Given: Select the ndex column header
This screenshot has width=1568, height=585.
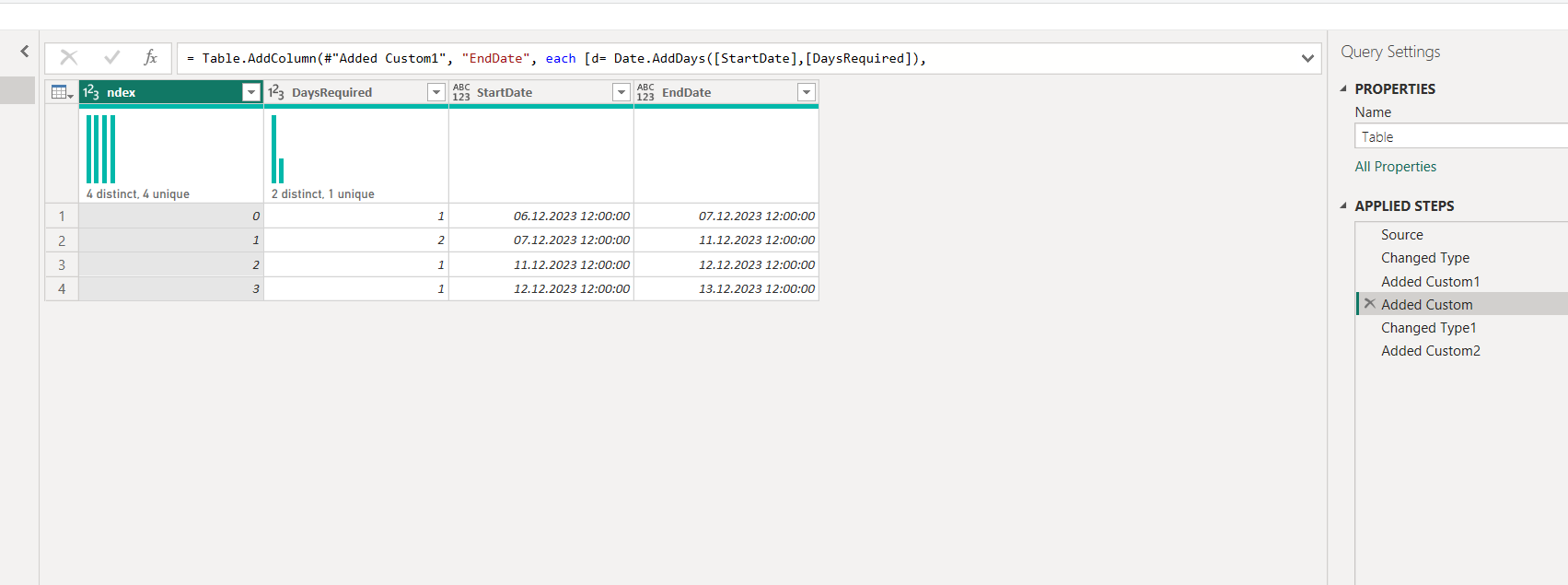Looking at the screenshot, I should click(171, 92).
